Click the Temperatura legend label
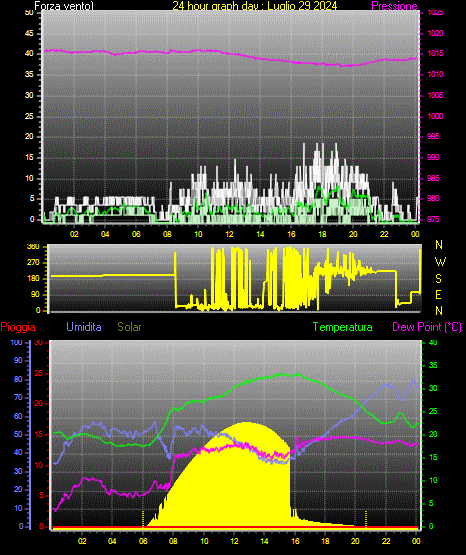The height and width of the screenshot is (555, 466). coord(343,327)
